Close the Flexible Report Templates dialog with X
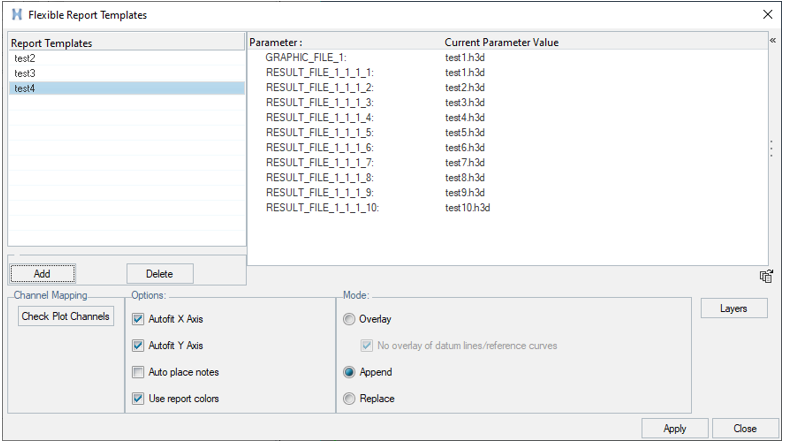The image size is (785, 444). tap(767, 15)
